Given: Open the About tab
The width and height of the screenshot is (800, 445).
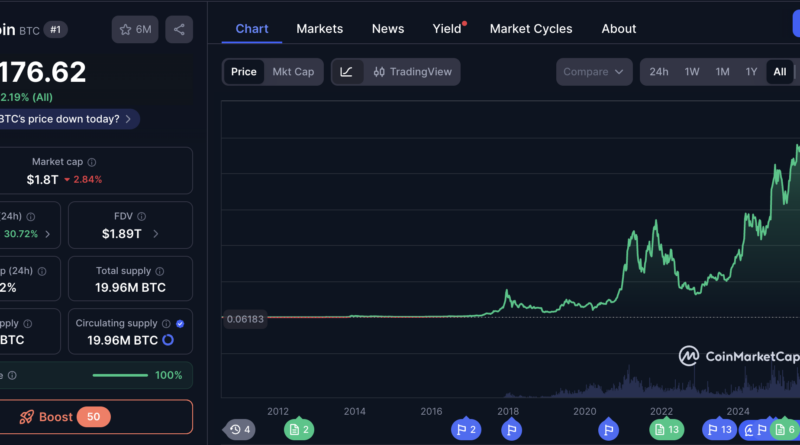Looking at the screenshot, I should (x=619, y=29).
